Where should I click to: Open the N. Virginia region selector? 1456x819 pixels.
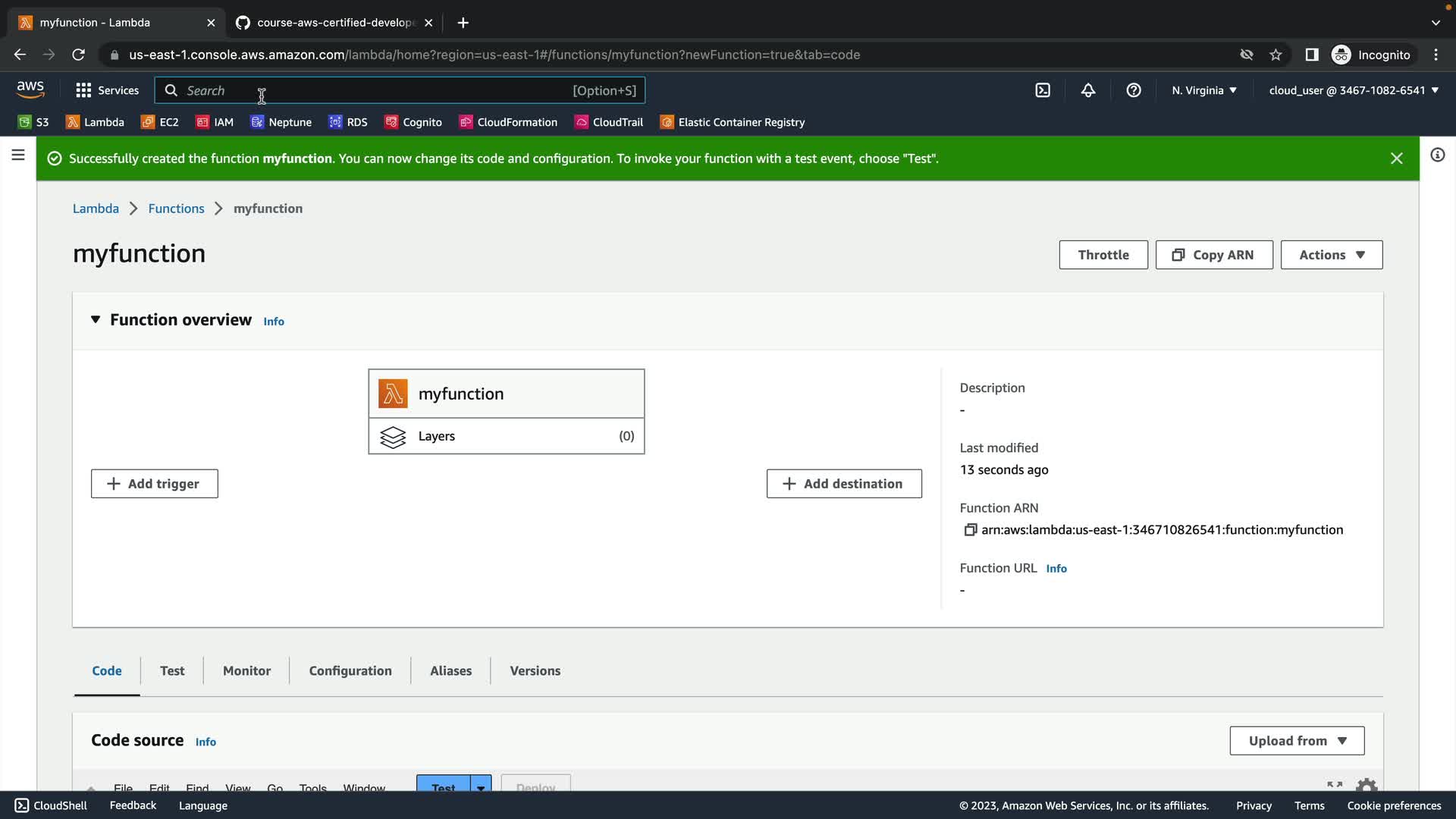[1203, 90]
